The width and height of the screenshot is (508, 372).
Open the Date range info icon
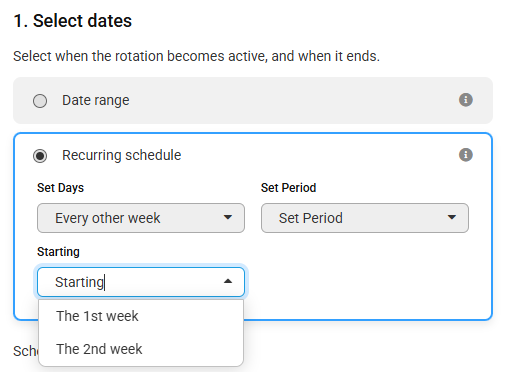click(x=466, y=100)
